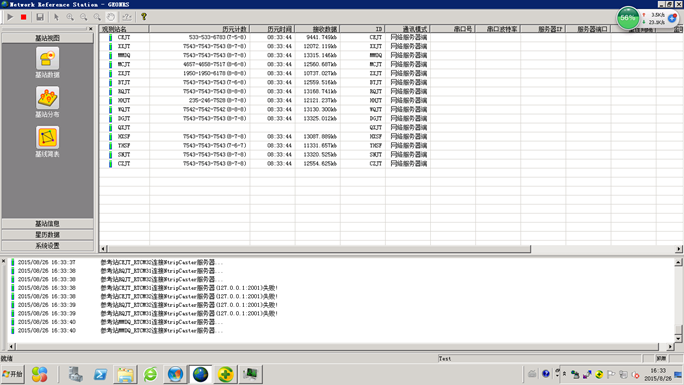
Task: Open the 基站数据 station data icon
Action: (x=47, y=62)
